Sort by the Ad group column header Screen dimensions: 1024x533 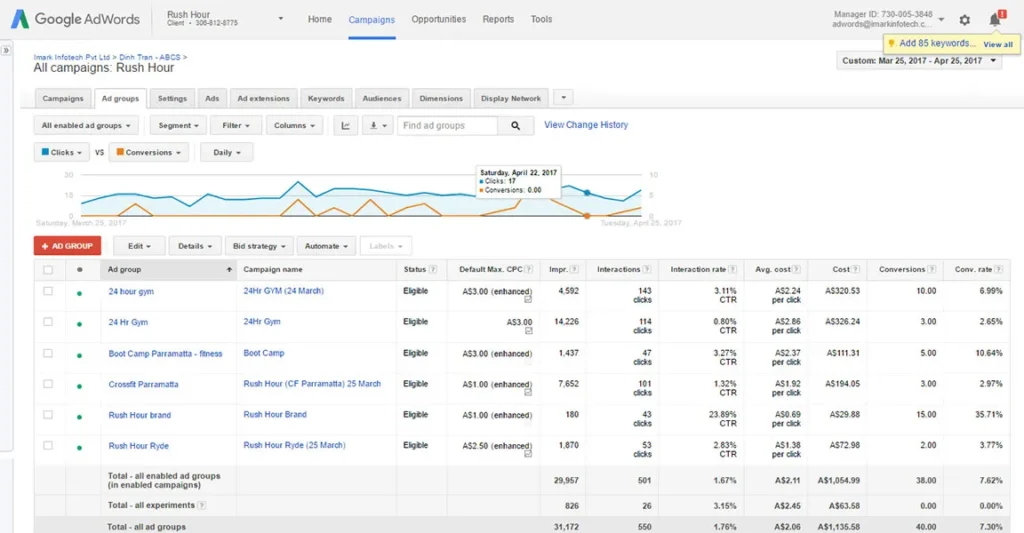pyautogui.click(x=168, y=269)
